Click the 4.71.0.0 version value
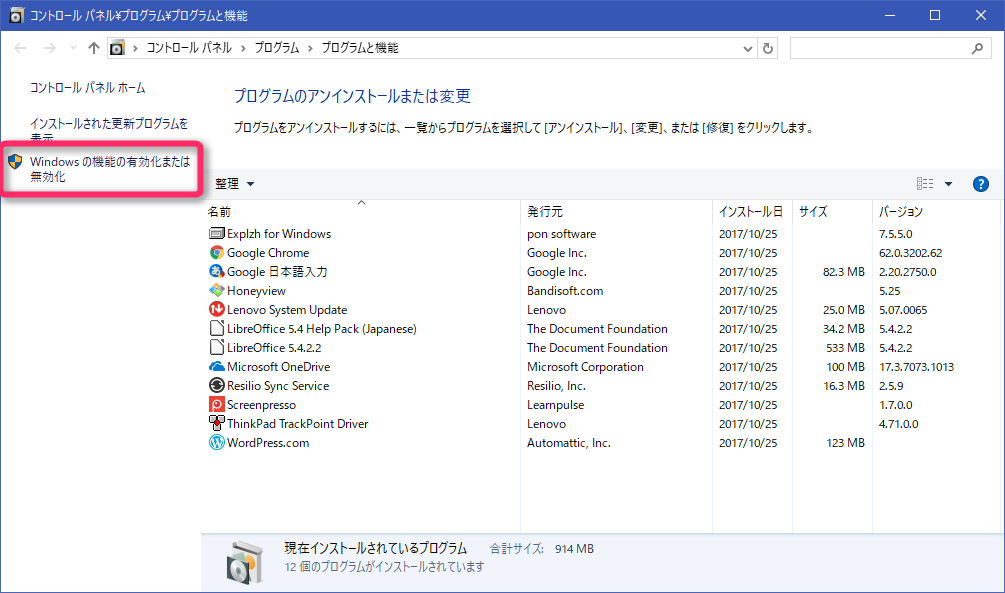 pos(899,424)
